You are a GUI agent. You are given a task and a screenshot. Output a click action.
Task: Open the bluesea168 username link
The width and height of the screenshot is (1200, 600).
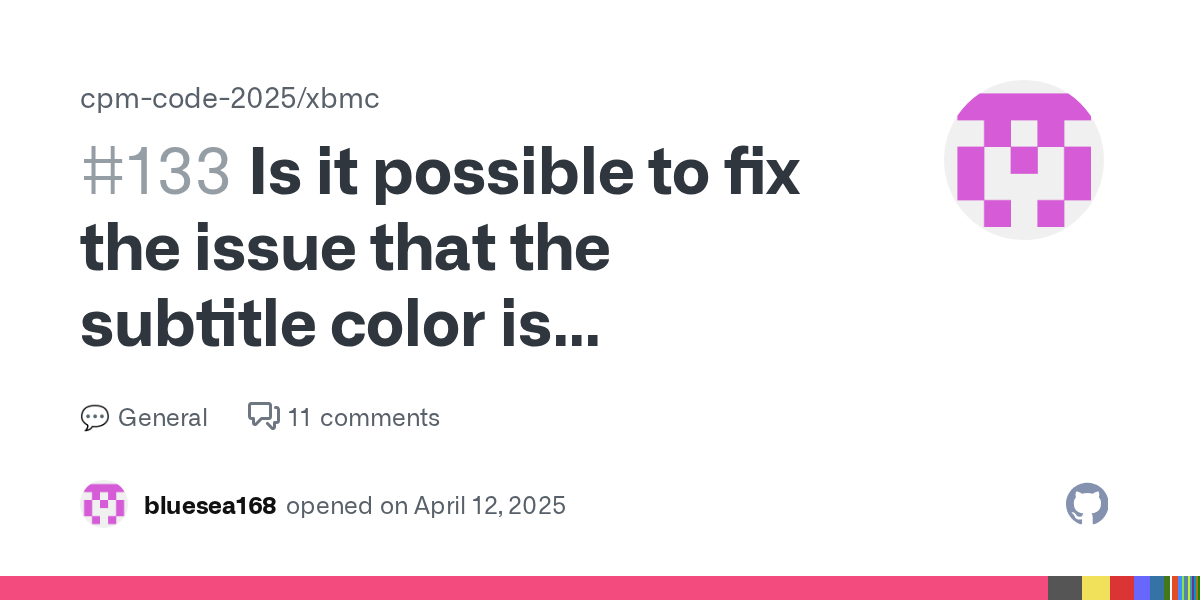pos(210,506)
